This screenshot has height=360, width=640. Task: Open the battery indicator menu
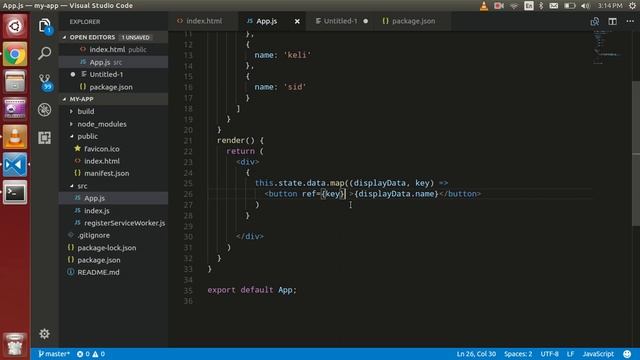click(x=569, y=6)
